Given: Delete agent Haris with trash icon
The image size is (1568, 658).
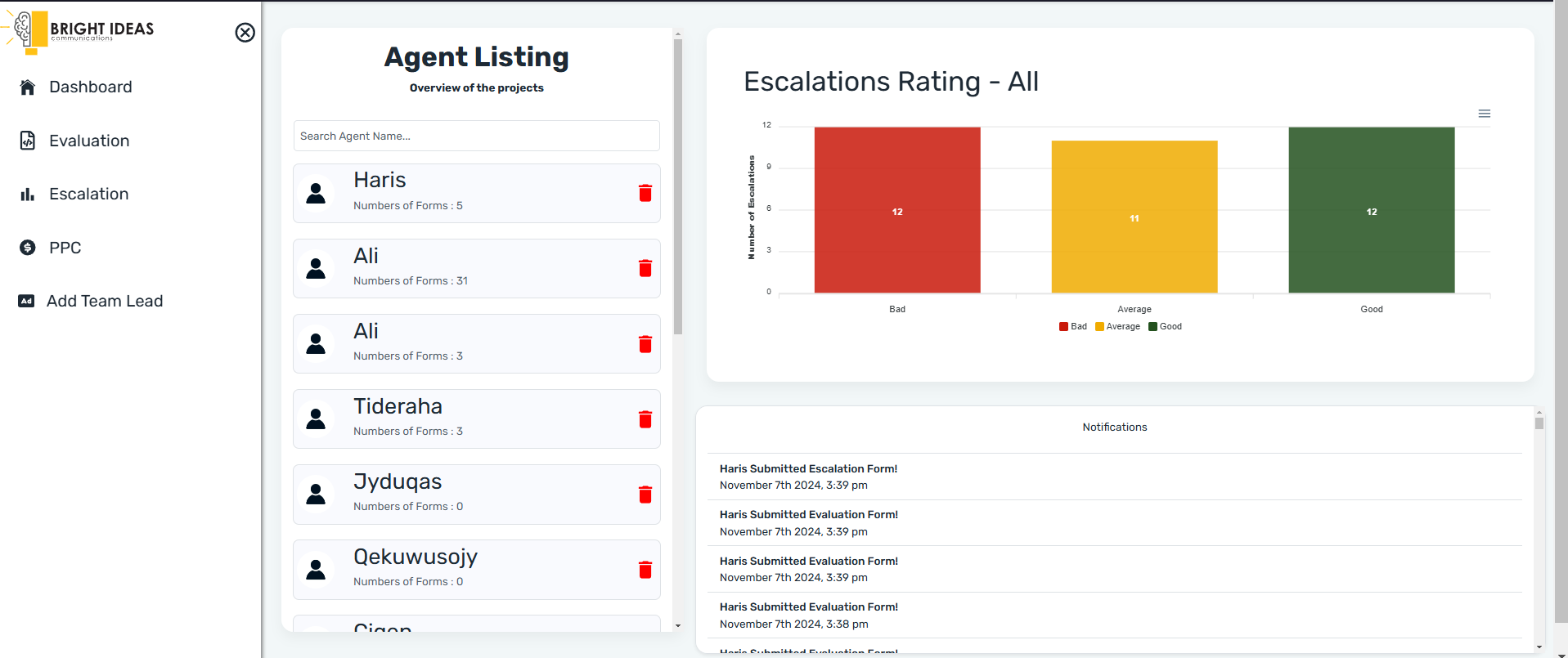Looking at the screenshot, I should click(645, 193).
